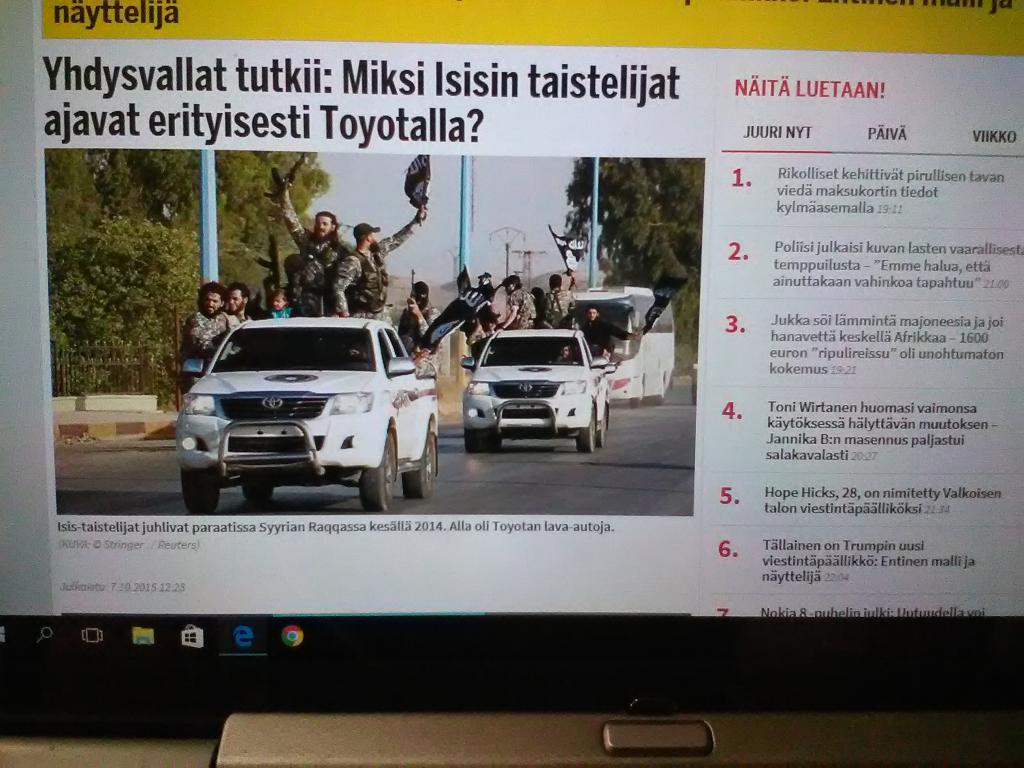Switch to Microsoft Edge in taskbar
The width and height of the screenshot is (1024, 768).
(x=243, y=636)
